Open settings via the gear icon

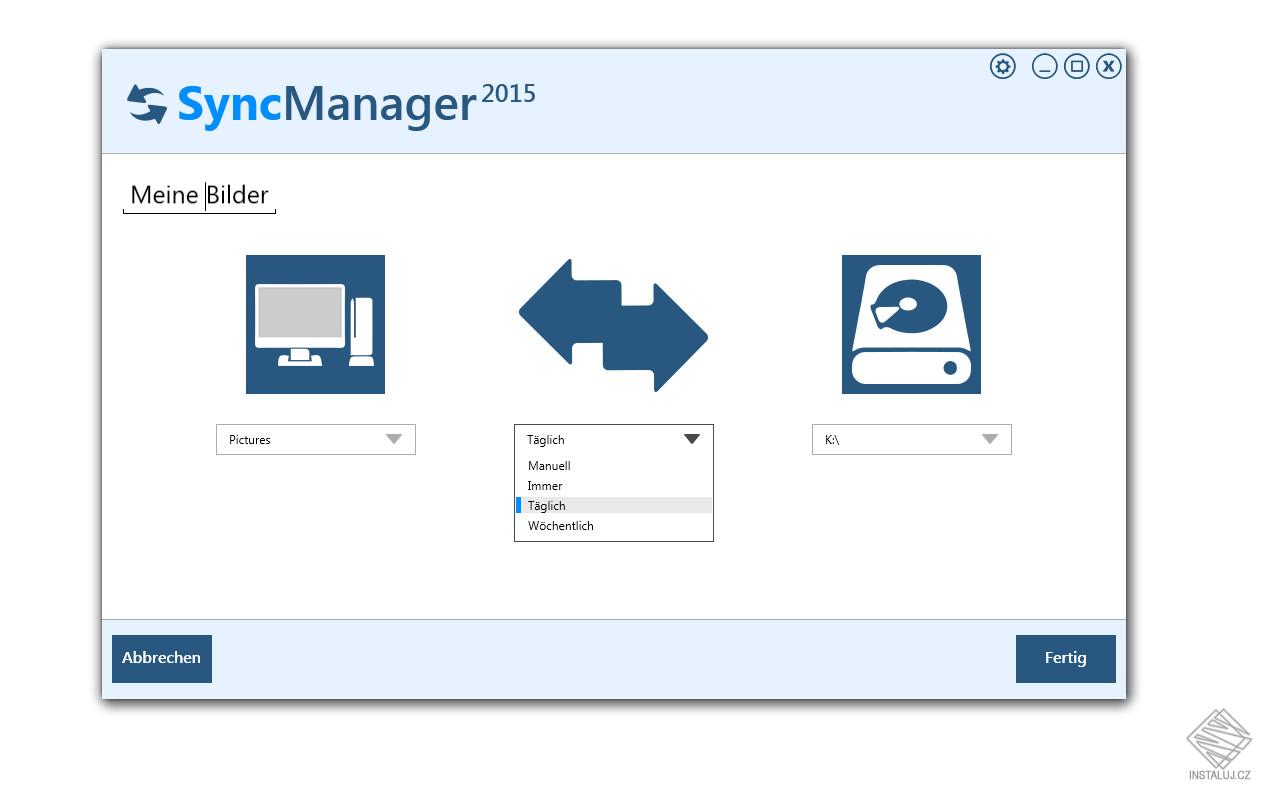coord(1002,67)
